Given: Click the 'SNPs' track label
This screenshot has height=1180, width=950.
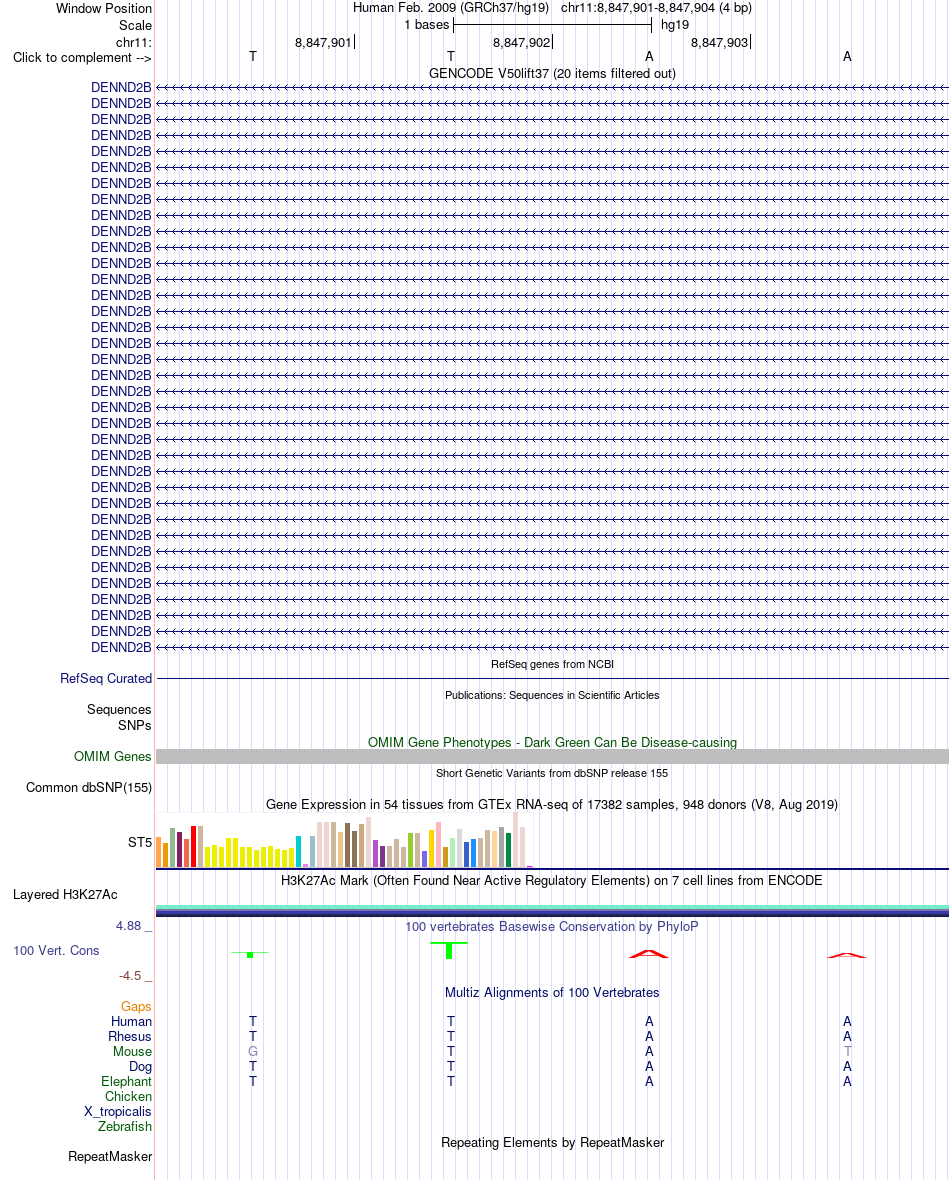Looking at the screenshot, I should [x=135, y=725].
